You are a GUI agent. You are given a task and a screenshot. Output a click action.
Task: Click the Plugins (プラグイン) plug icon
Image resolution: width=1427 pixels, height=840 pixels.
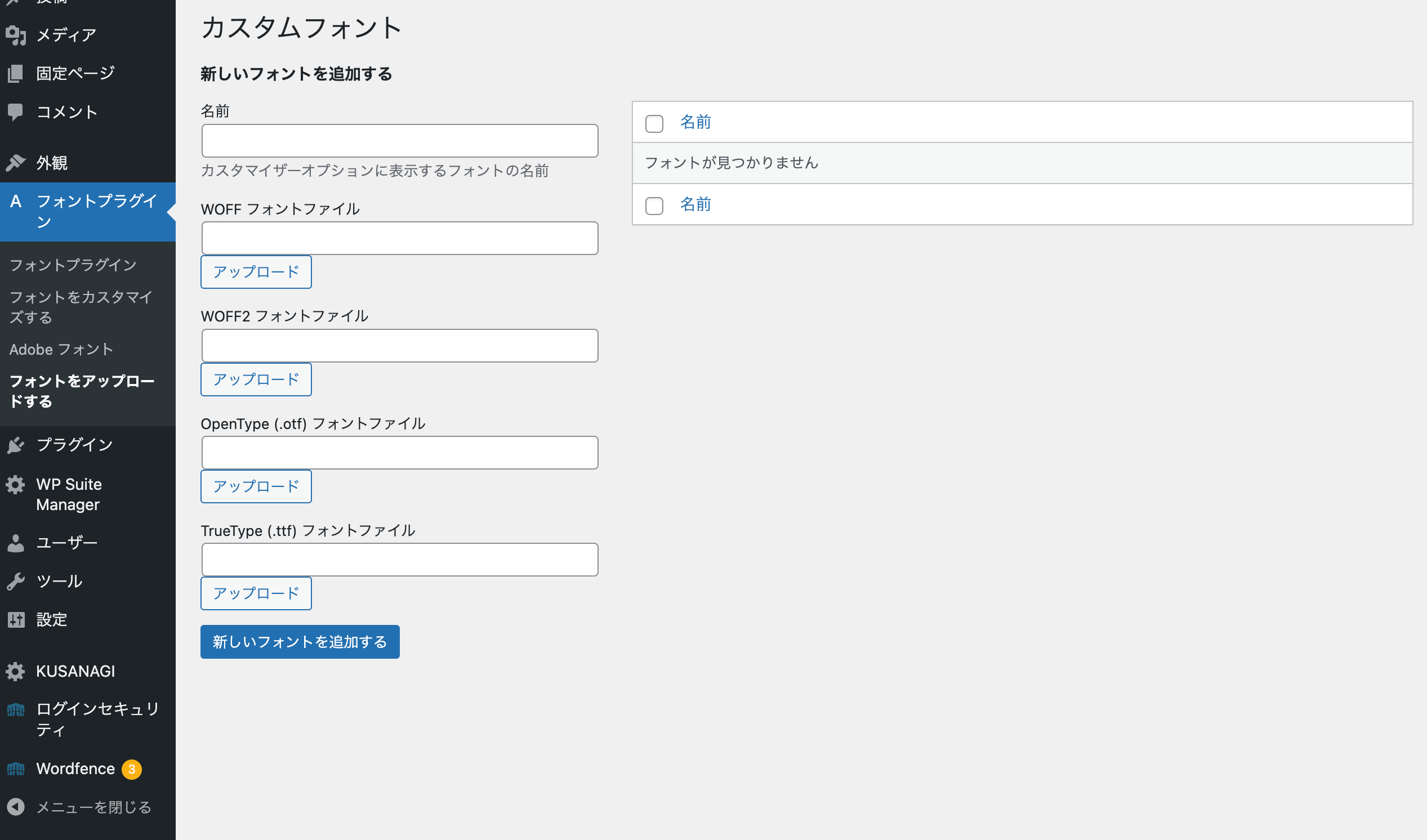tap(16, 445)
